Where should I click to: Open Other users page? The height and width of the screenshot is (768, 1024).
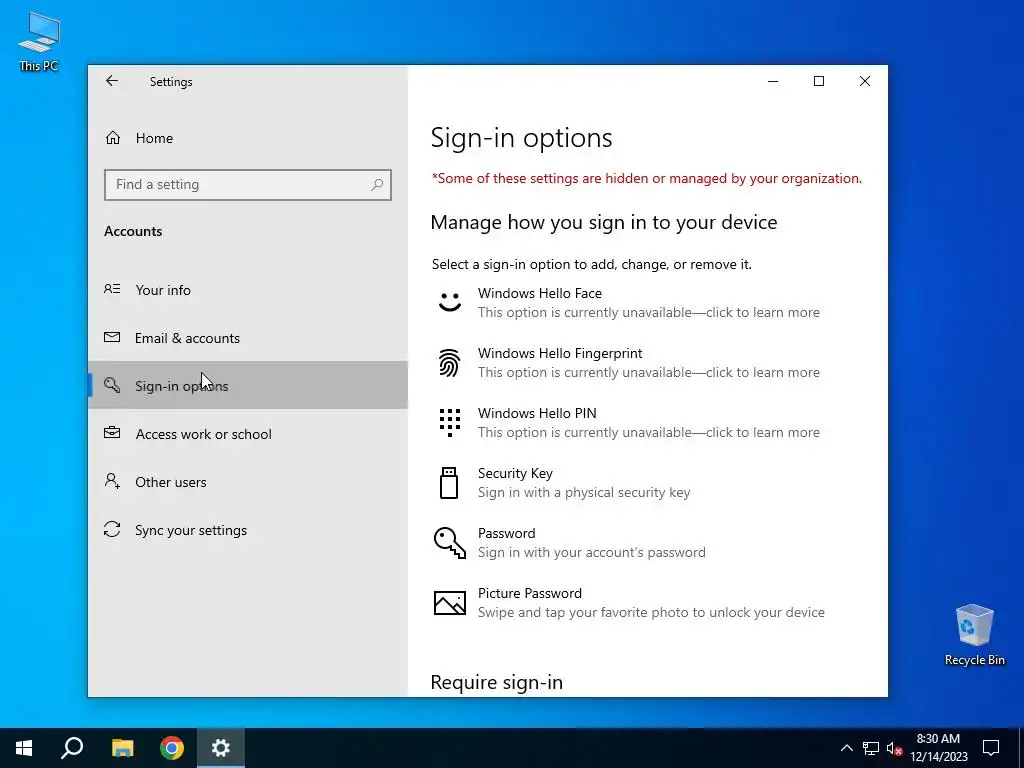point(248,482)
